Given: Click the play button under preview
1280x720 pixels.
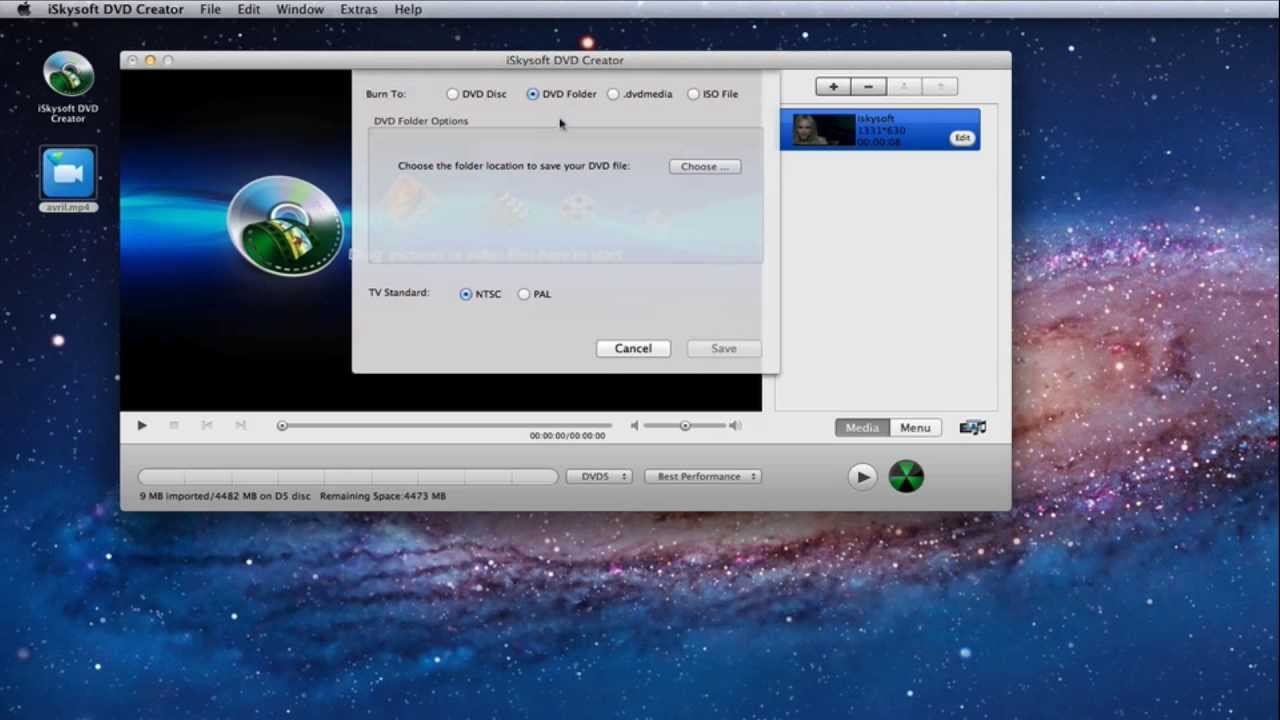Looking at the screenshot, I should (142, 425).
